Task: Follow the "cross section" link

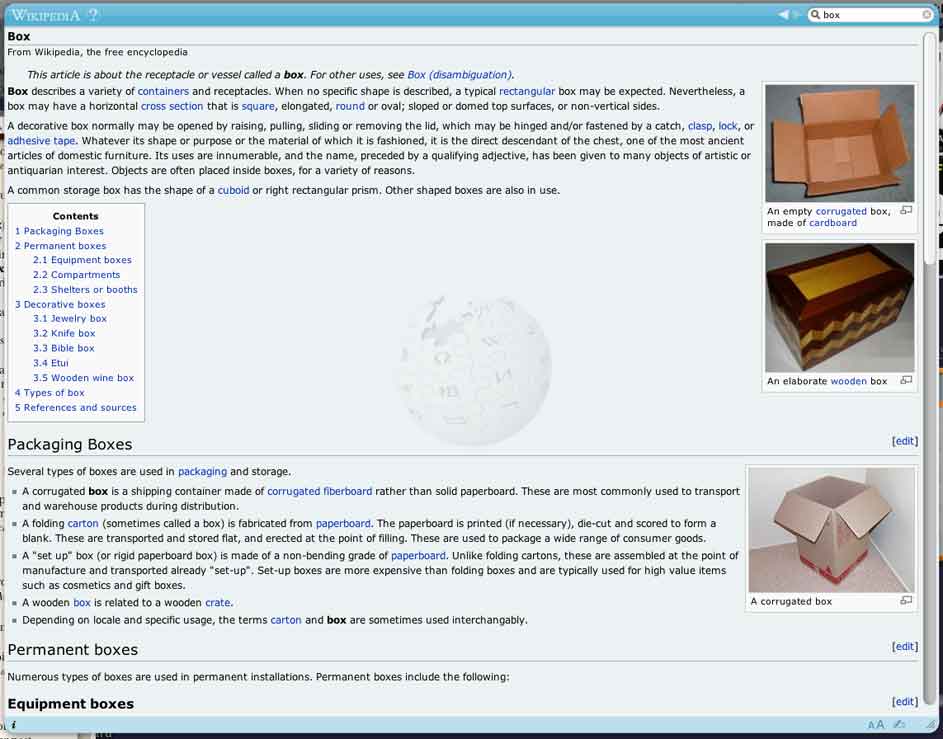Action: click(x=172, y=106)
